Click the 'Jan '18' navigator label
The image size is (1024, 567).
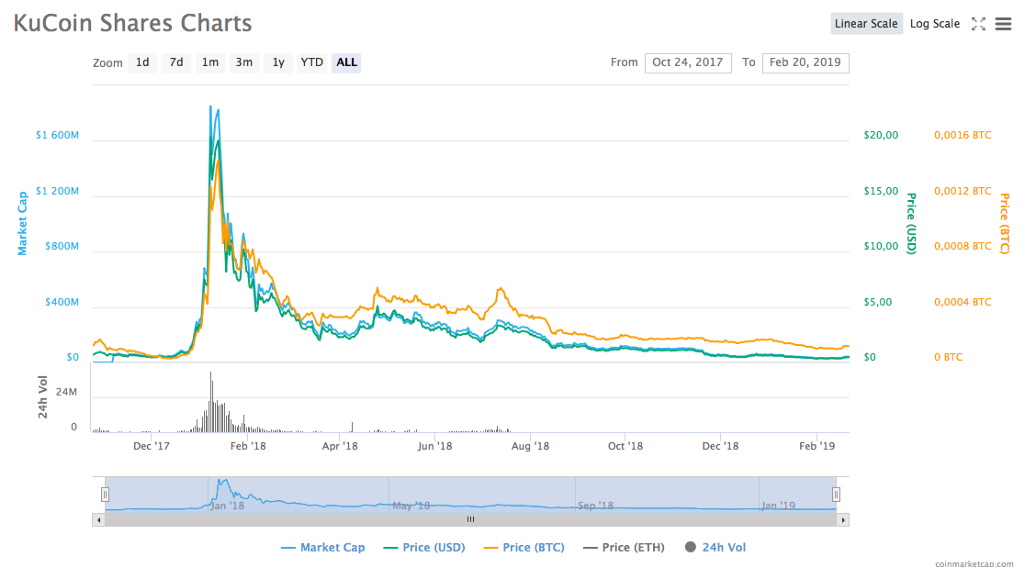[228, 506]
